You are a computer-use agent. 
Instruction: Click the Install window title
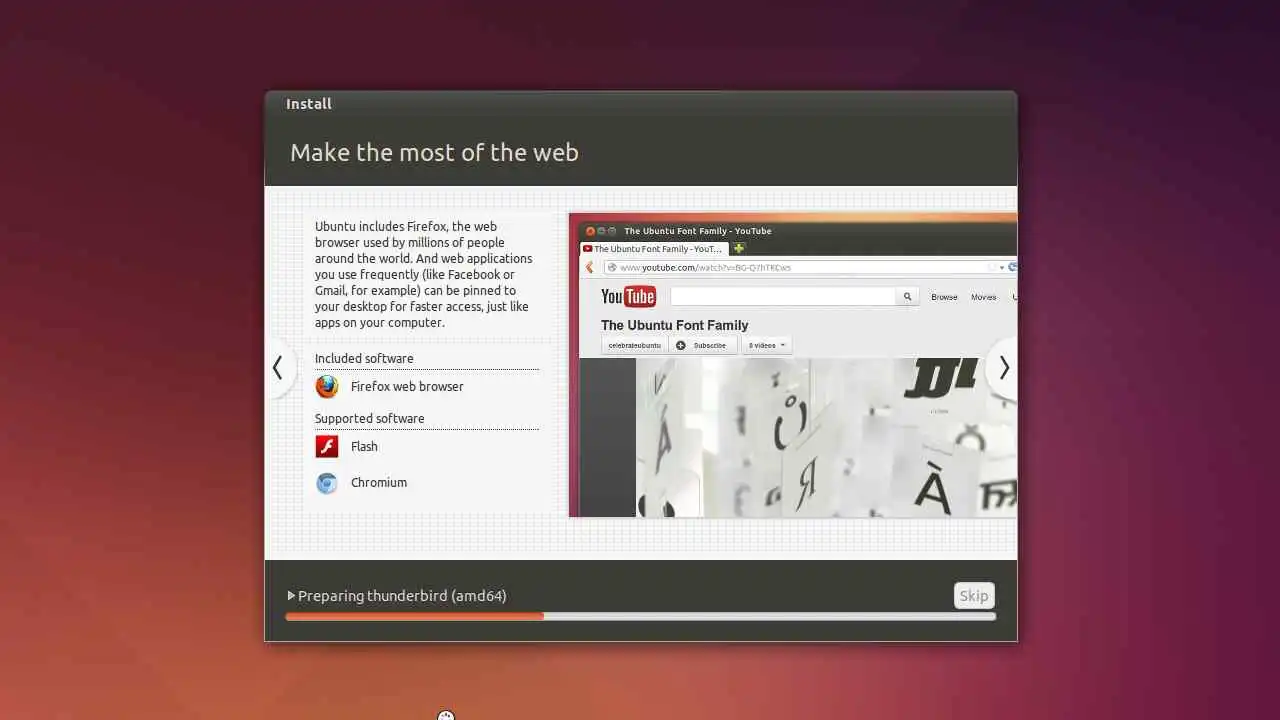pyautogui.click(x=309, y=104)
